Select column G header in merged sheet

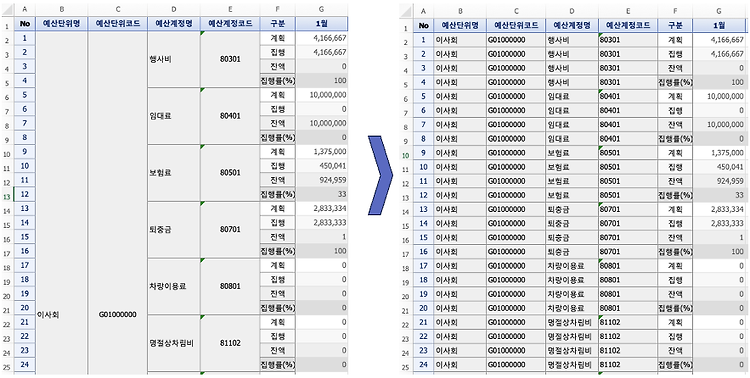[322, 9]
